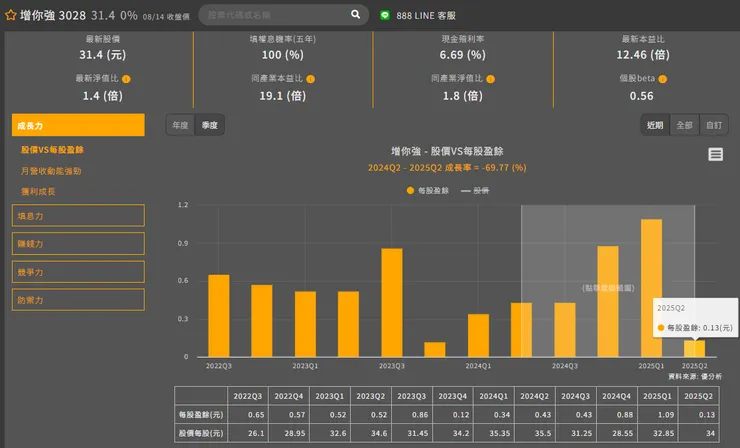Click info icon next to 最新淨值比

click(x=126, y=79)
